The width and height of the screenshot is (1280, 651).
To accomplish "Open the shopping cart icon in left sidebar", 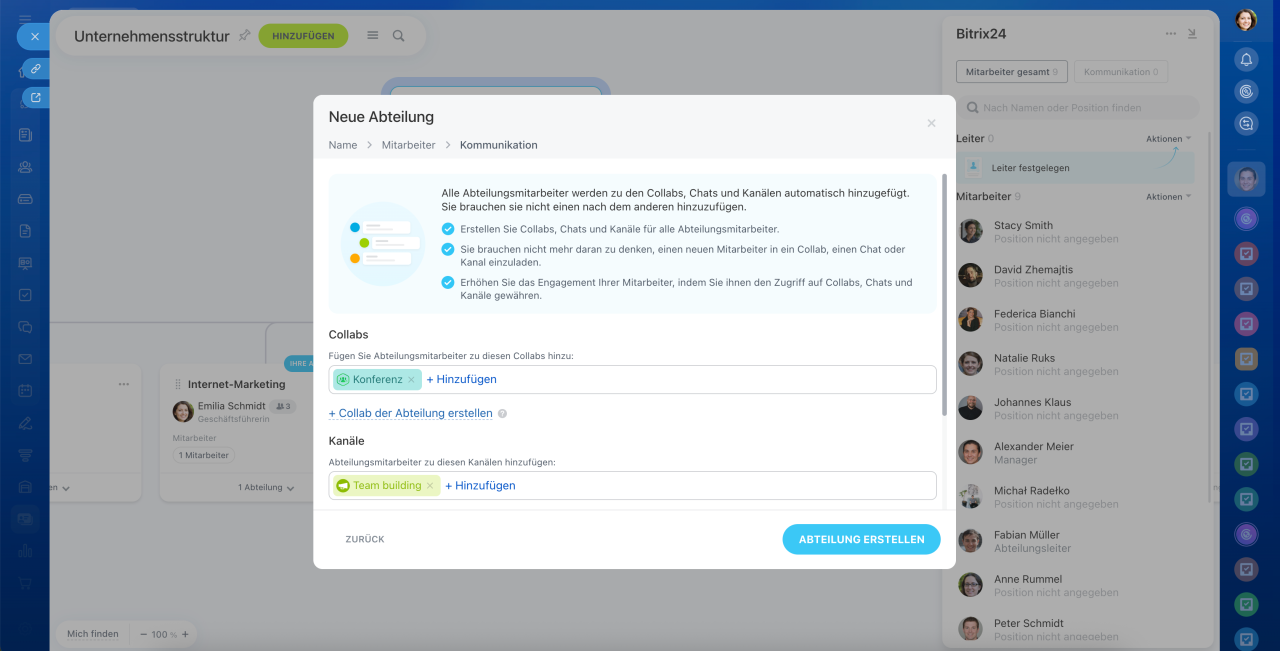I will 25,583.
